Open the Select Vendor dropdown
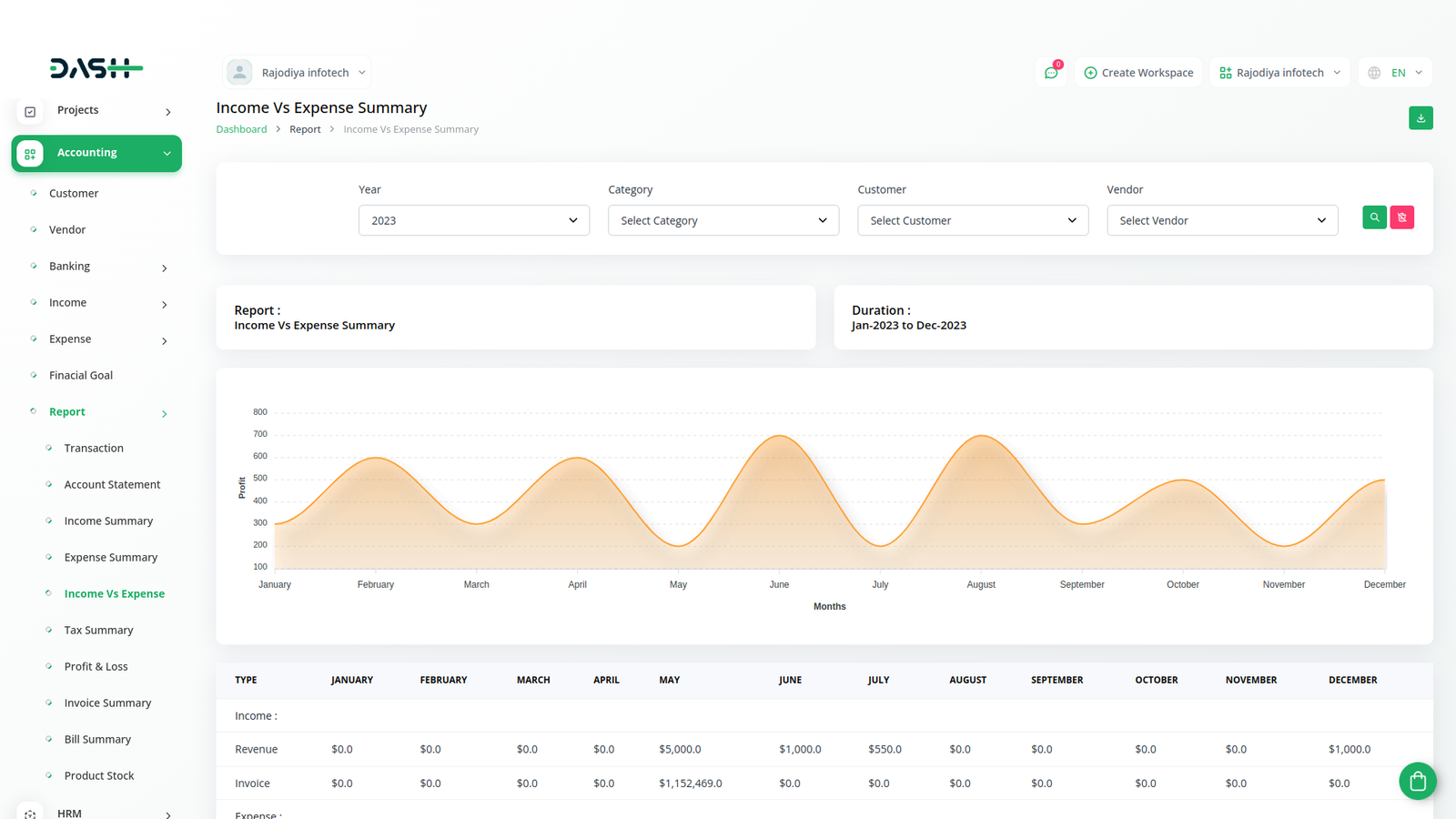Screen dimensions: 1456x819 pyautogui.click(x=1221, y=220)
